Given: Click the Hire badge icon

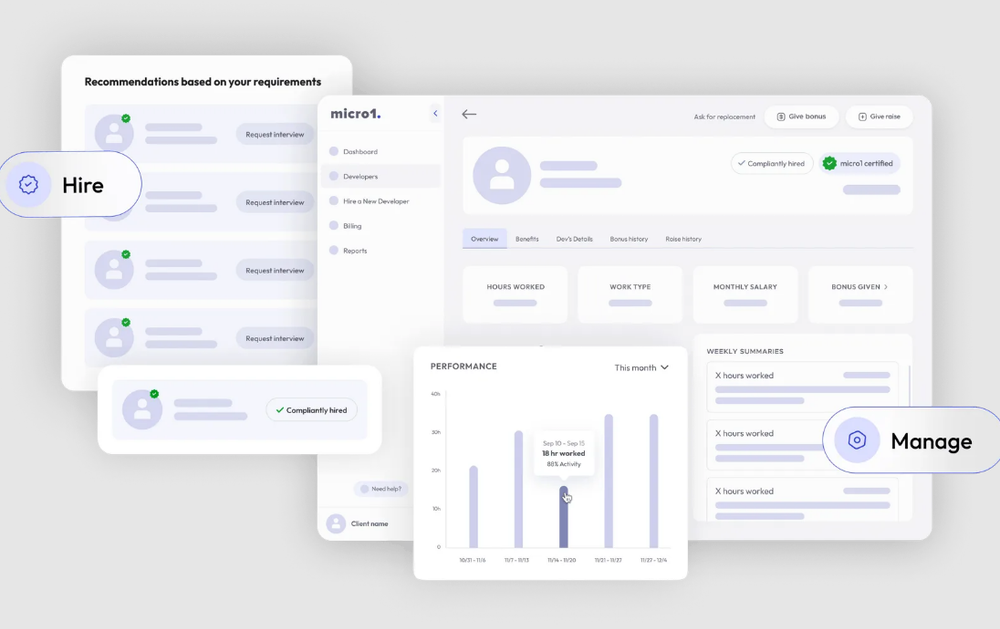Looking at the screenshot, I should pos(28,185).
